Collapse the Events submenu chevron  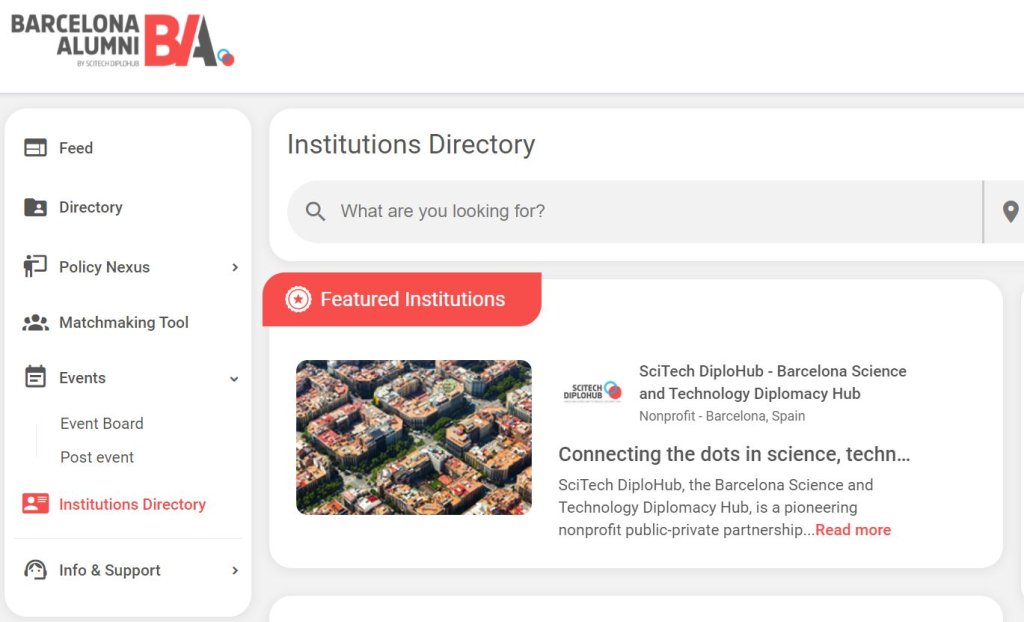click(234, 379)
